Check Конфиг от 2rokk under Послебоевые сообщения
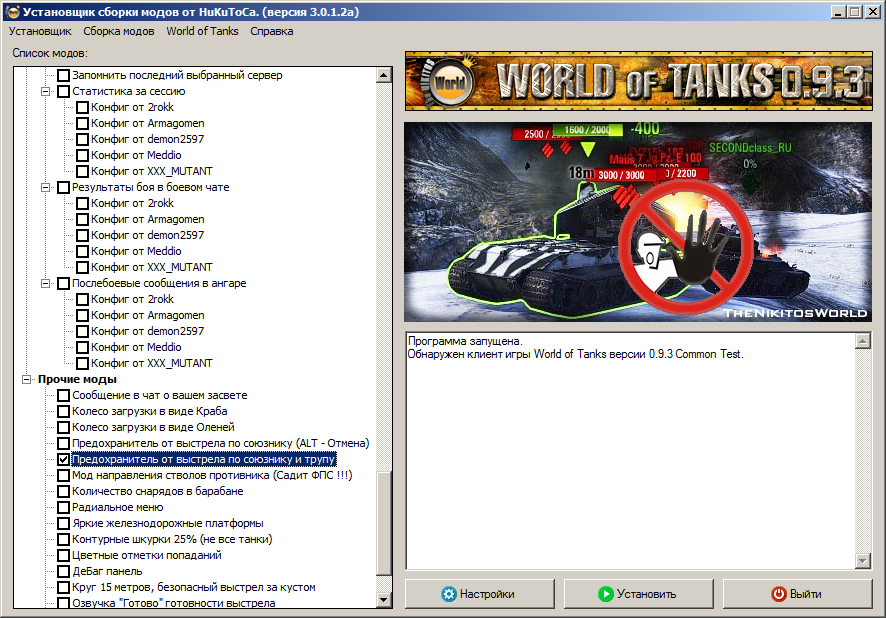Image resolution: width=886 pixels, height=618 pixels. point(82,299)
